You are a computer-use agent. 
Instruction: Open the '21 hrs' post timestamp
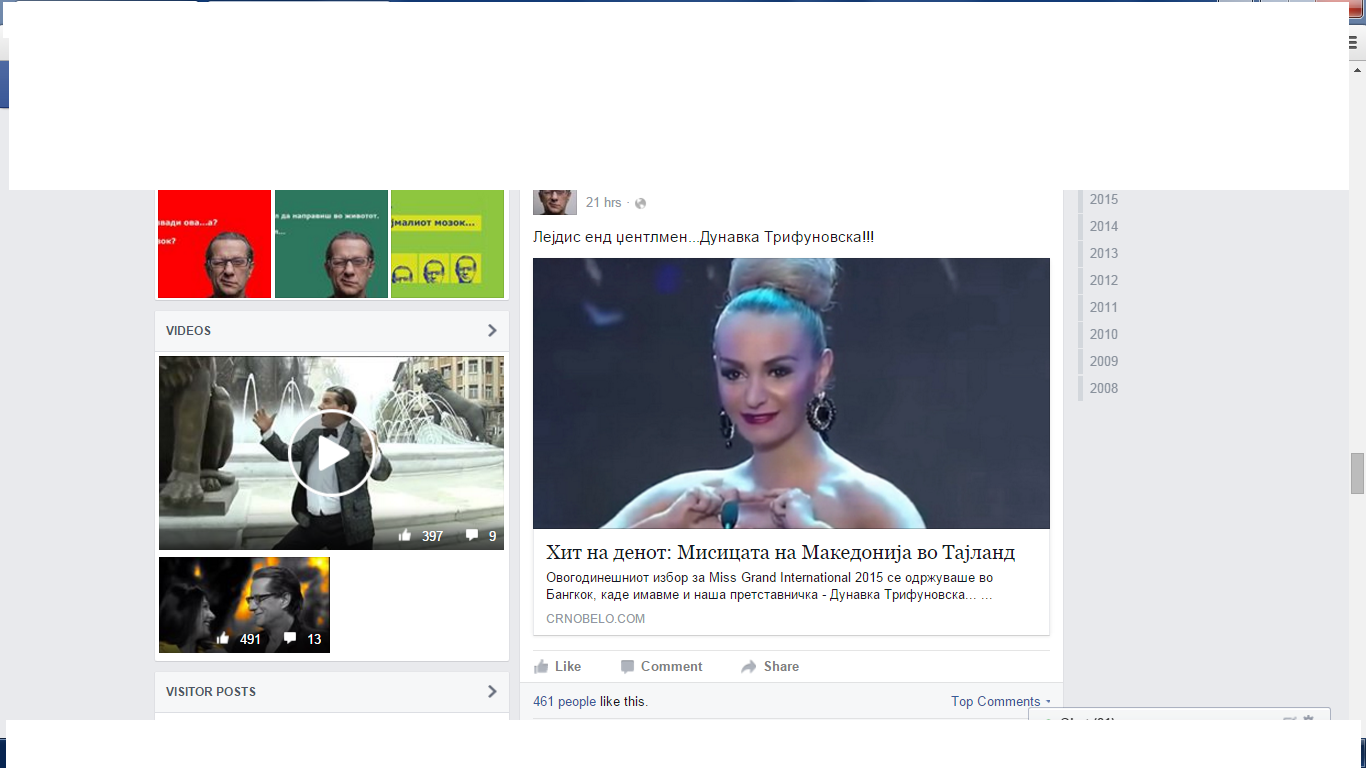tap(603, 203)
